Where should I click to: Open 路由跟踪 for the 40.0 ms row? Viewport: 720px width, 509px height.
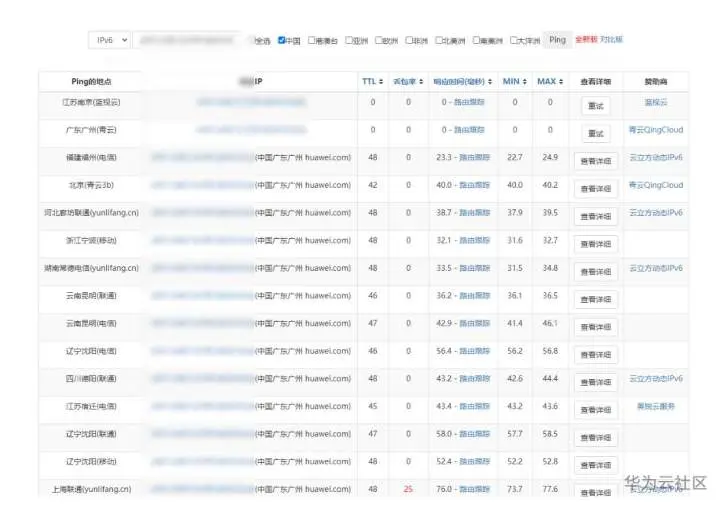(x=475, y=185)
